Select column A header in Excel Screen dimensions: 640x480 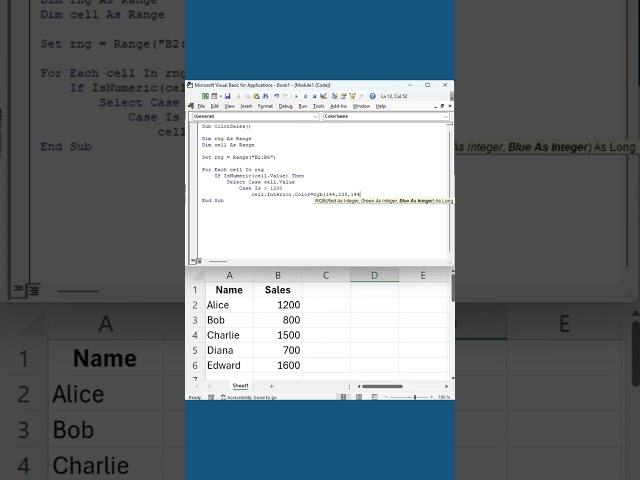[229, 276]
